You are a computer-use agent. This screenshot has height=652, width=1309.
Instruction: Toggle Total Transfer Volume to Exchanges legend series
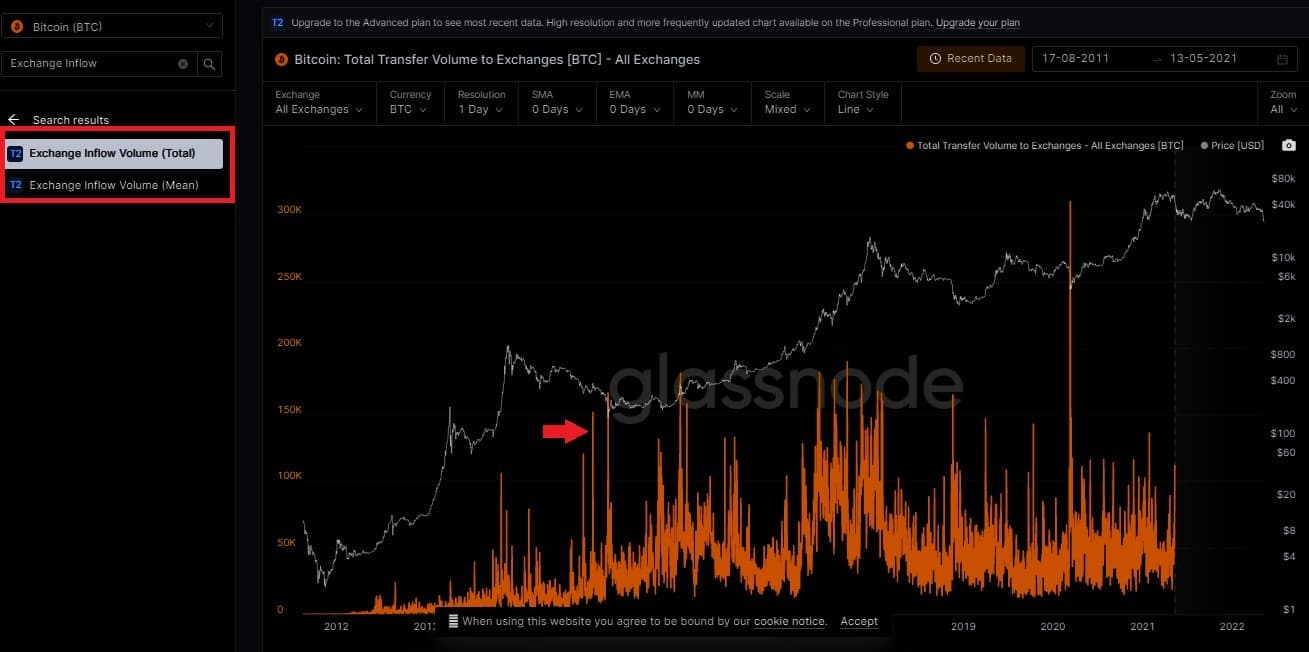pos(1045,146)
